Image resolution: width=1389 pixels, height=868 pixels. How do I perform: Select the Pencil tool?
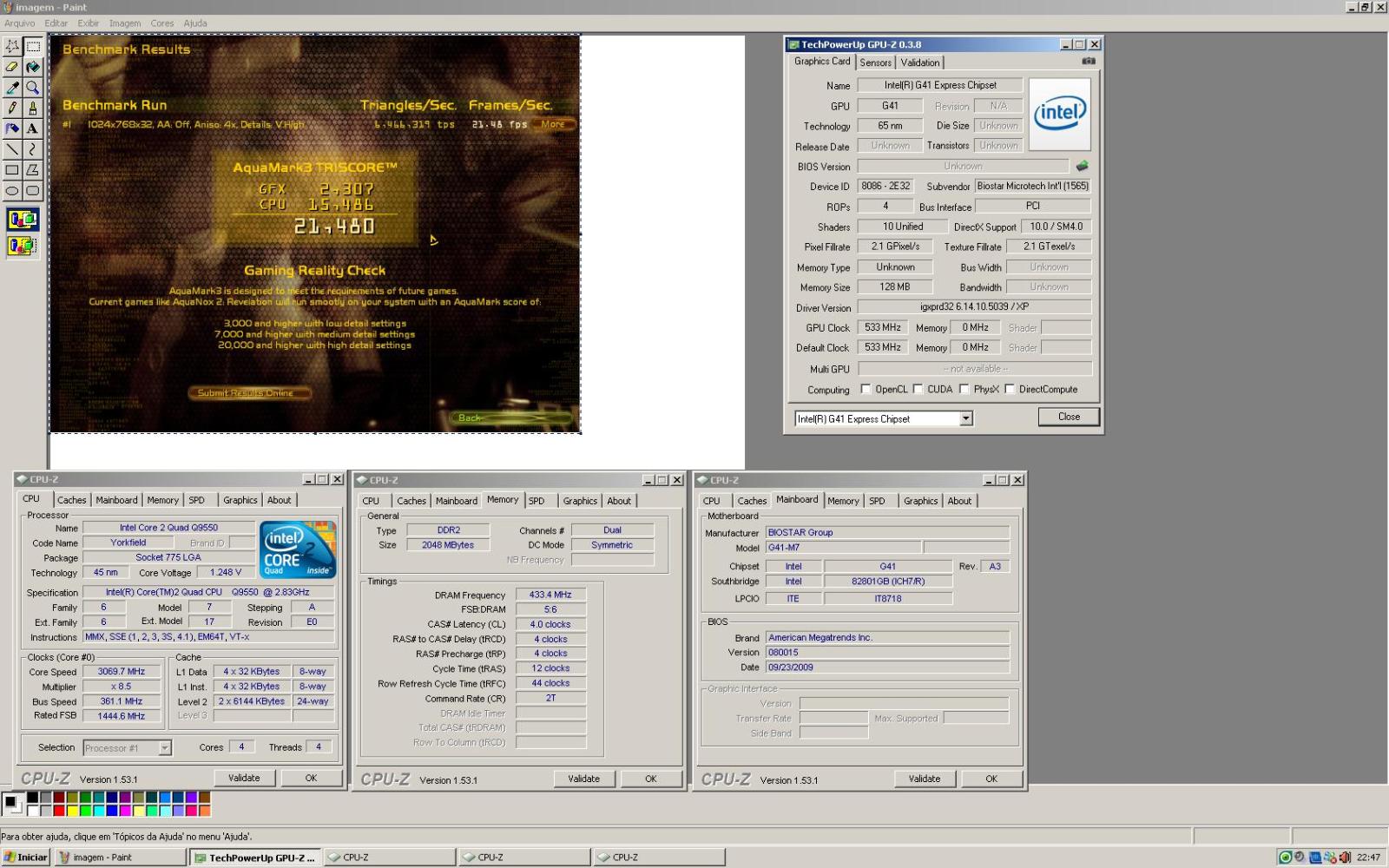[12, 108]
